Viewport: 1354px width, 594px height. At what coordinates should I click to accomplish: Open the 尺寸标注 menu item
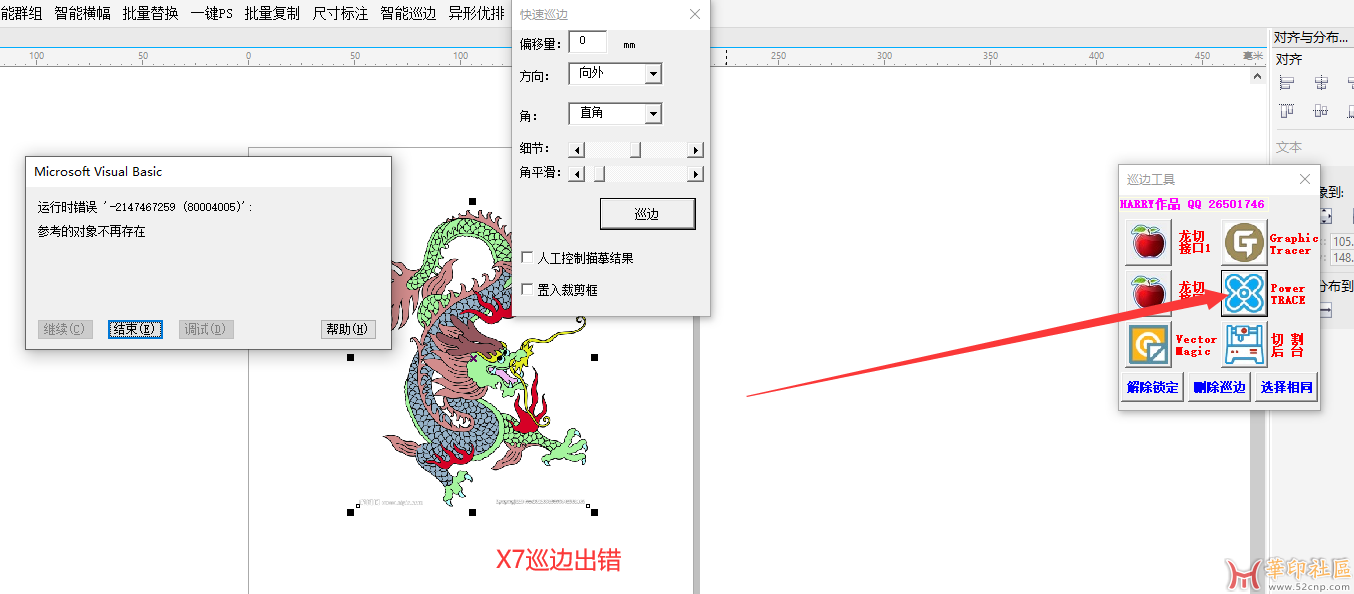tap(340, 13)
